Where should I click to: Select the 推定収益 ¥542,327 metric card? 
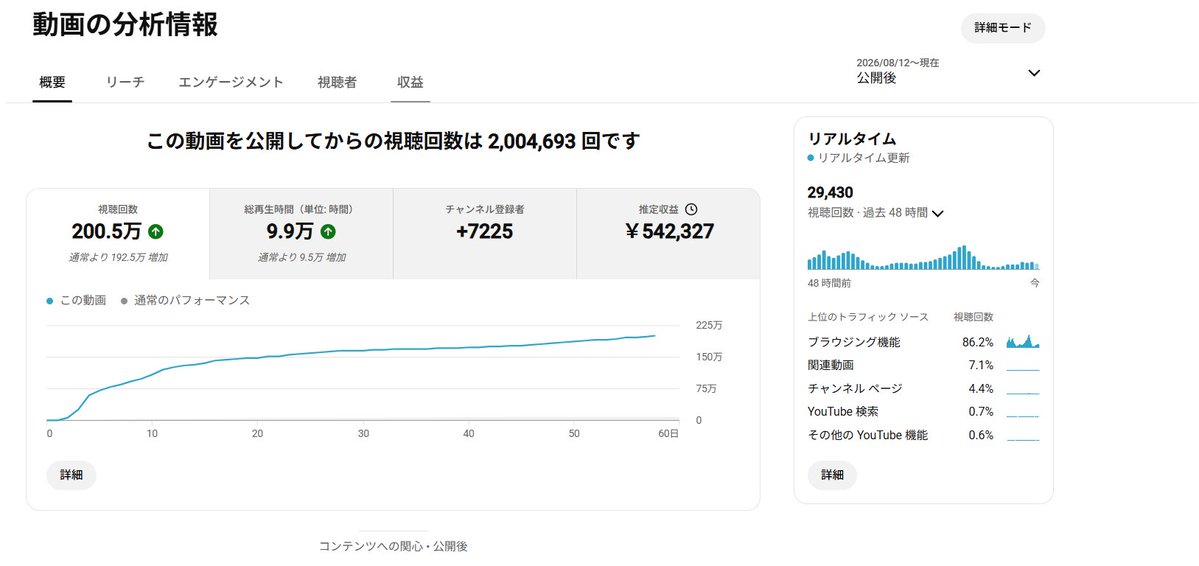click(668, 234)
